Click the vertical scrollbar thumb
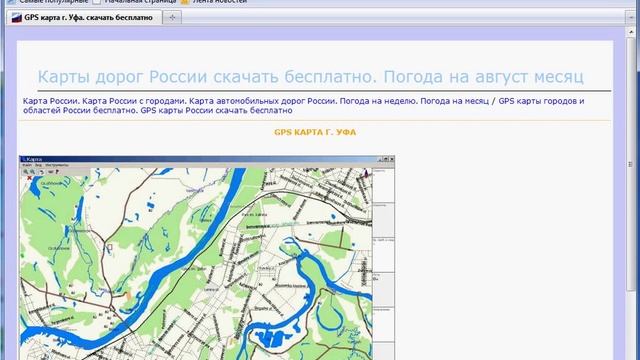 point(631,163)
